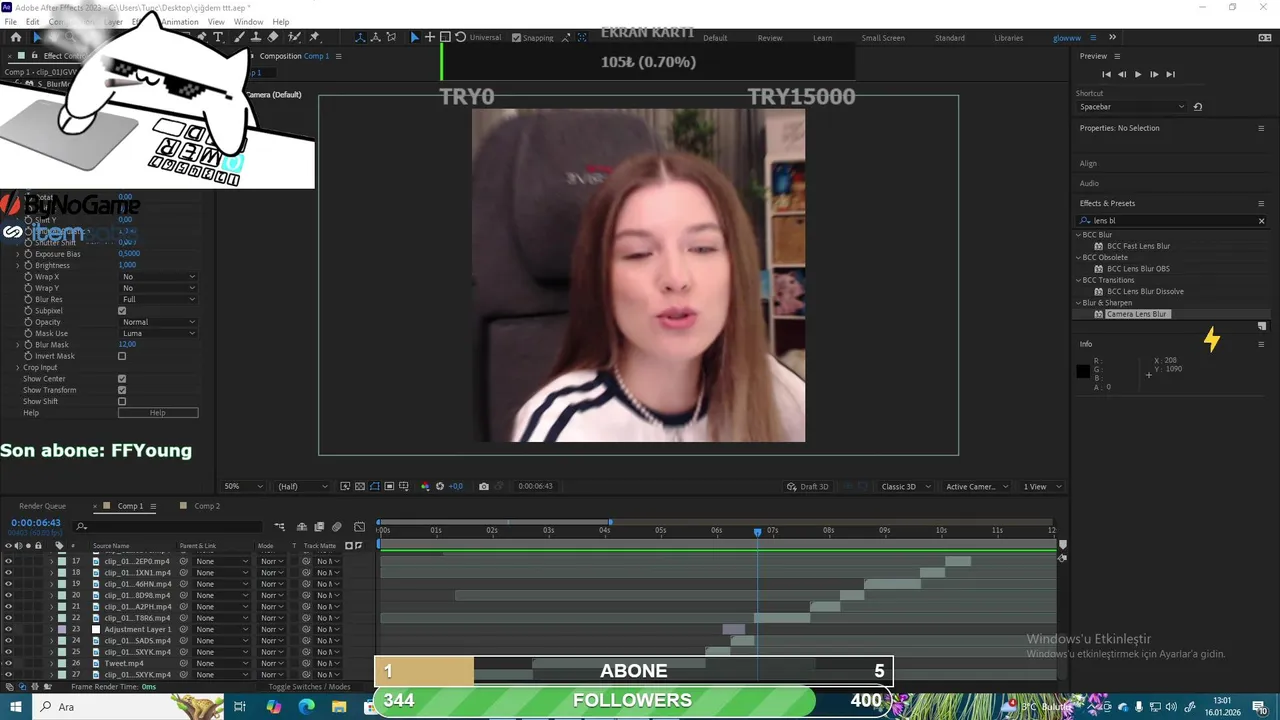The width and height of the screenshot is (1280, 720).
Task: Open the Wrap X dropdown
Action: (x=158, y=277)
